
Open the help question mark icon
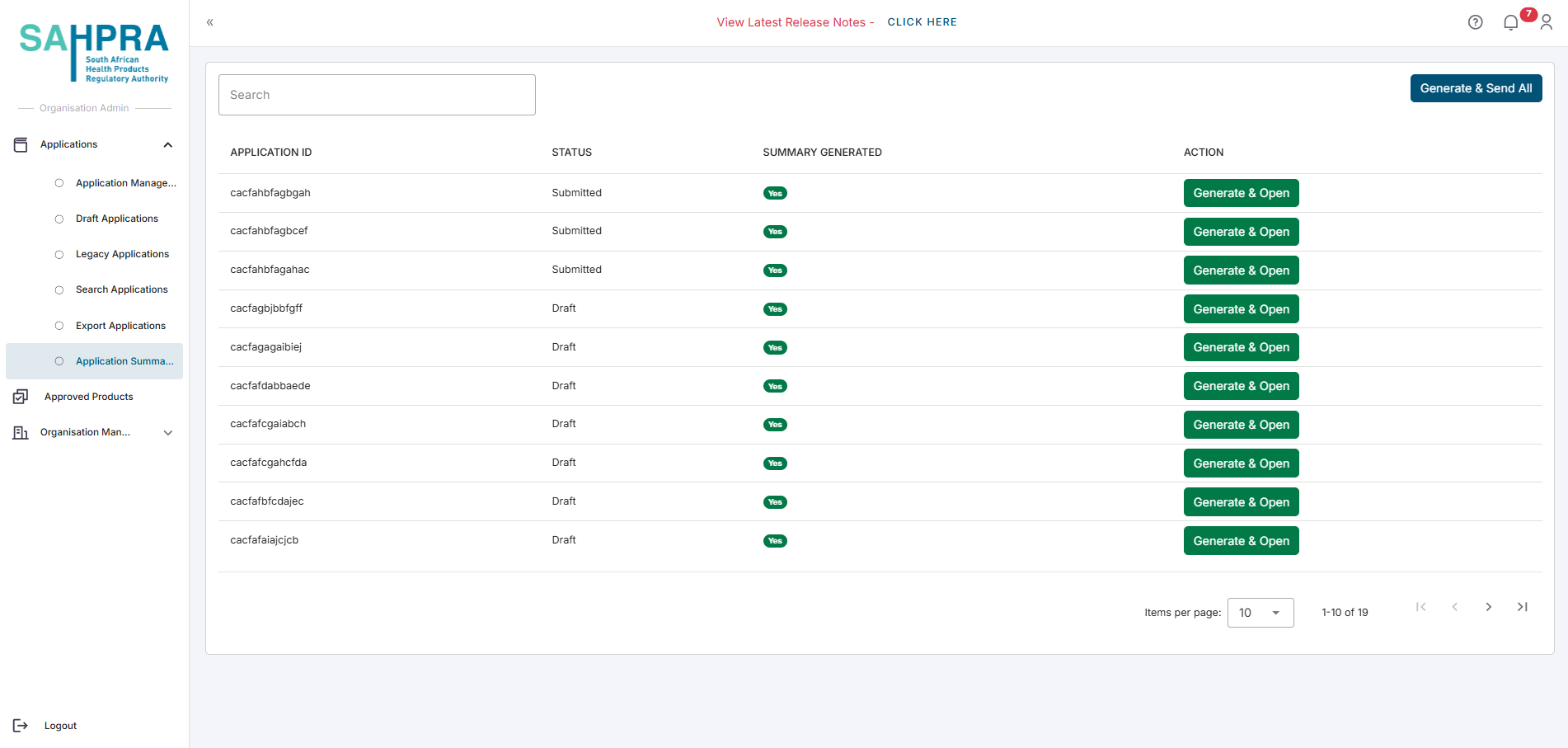tap(1475, 22)
